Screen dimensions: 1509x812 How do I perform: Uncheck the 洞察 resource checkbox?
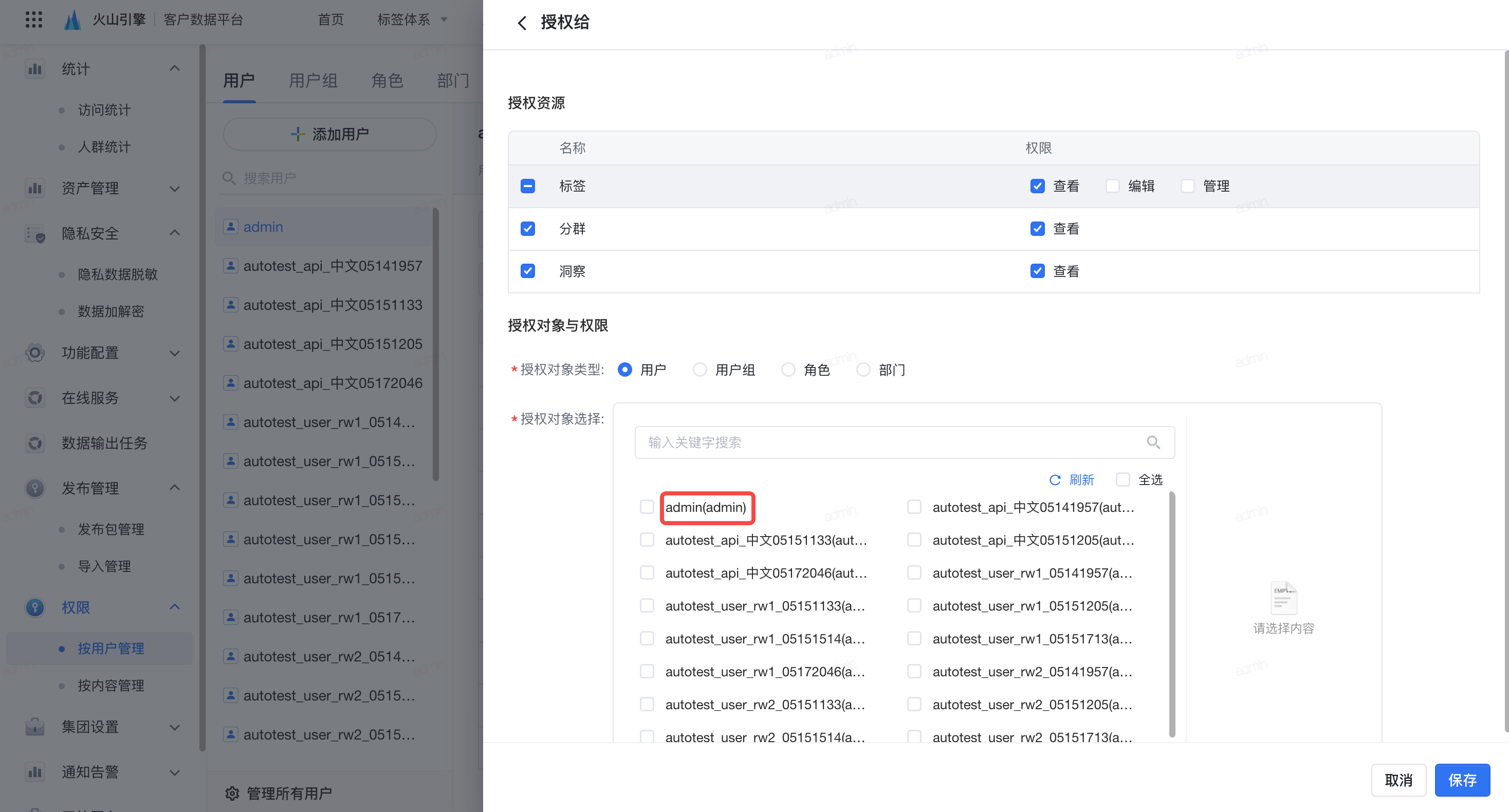coord(528,271)
